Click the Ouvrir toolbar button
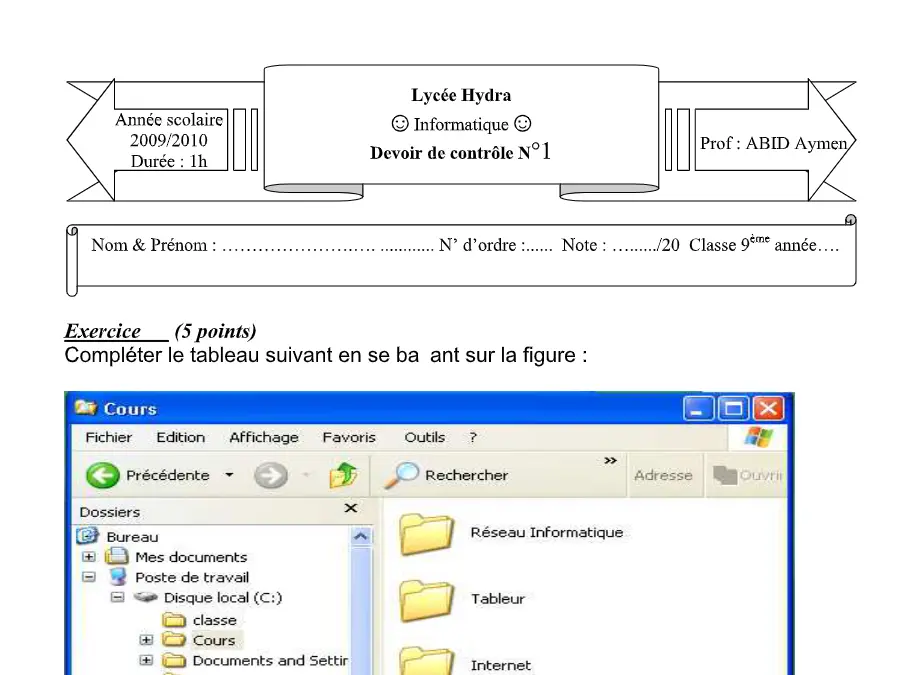900x675 pixels. (x=747, y=475)
